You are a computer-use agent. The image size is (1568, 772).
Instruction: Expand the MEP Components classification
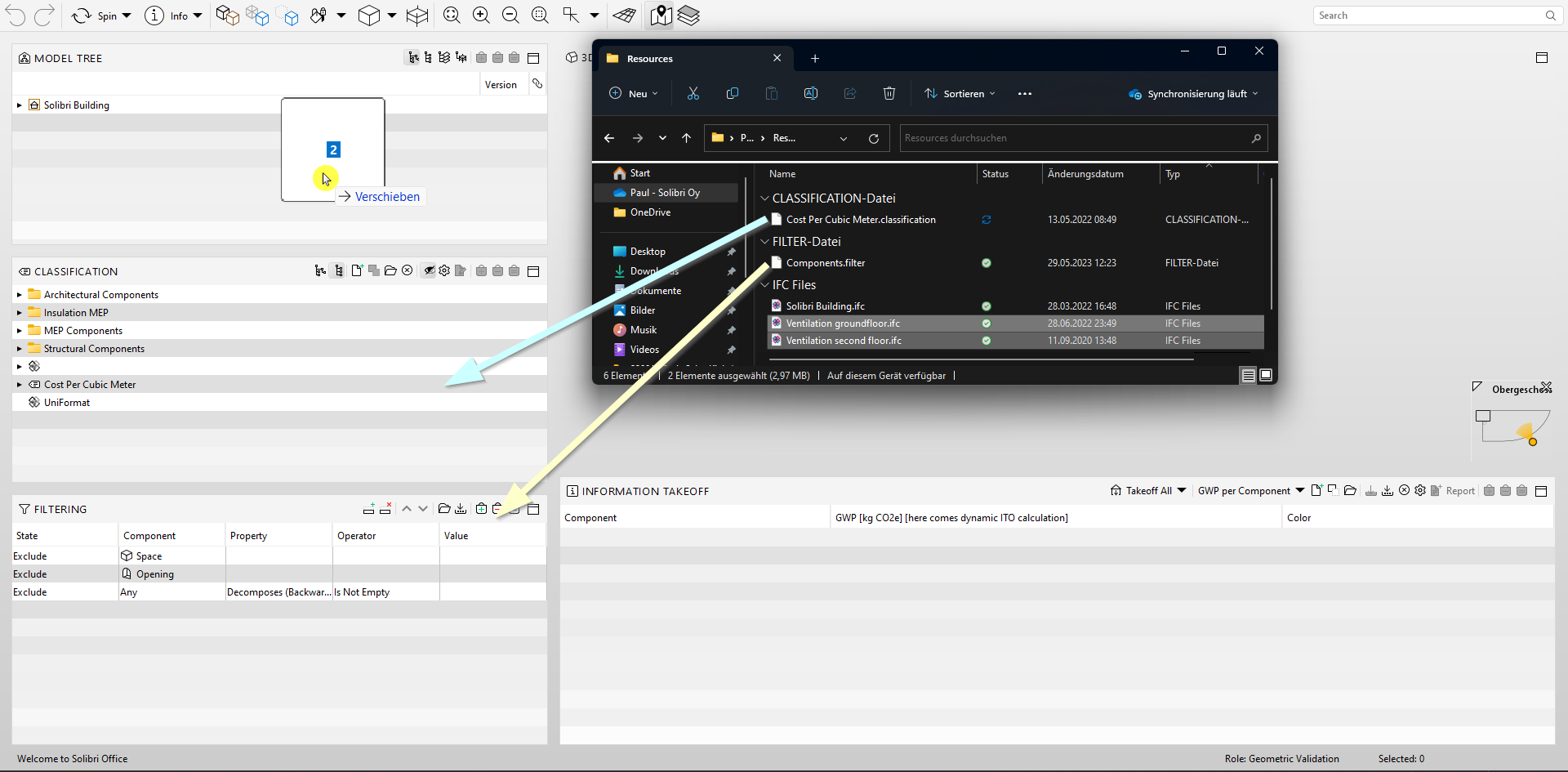coord(20,331)
